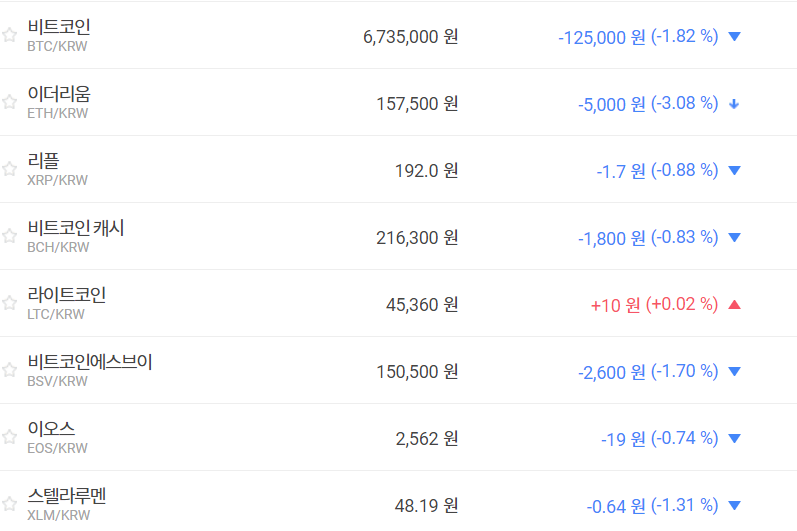Open the 이더리움 coin name link
Viewport: 797px width, 531px height.
[x=59, y=94]
